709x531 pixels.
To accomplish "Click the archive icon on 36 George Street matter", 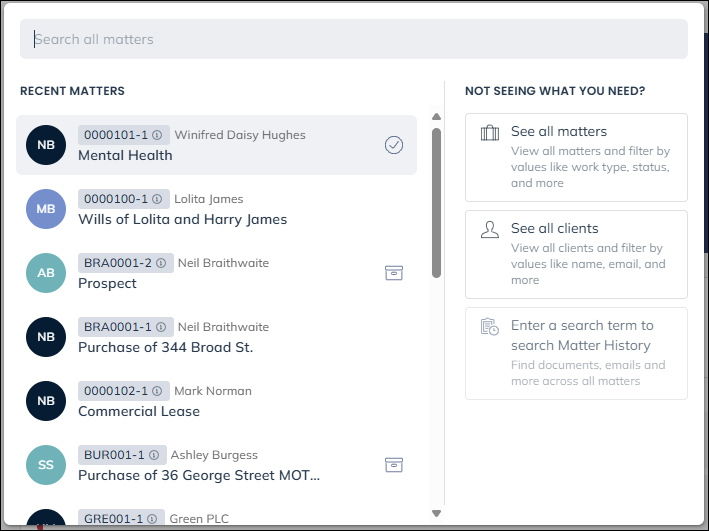I will pos(394,465).
